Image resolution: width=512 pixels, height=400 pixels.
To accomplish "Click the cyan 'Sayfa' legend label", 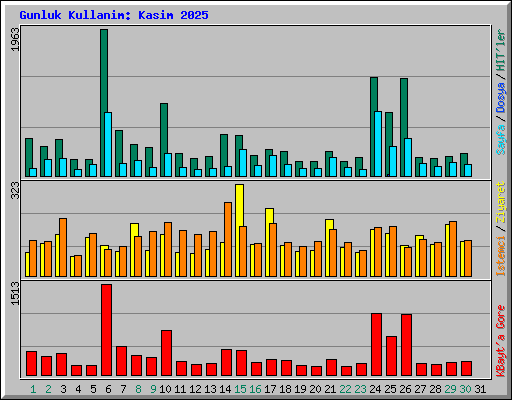I will point(501,140).
